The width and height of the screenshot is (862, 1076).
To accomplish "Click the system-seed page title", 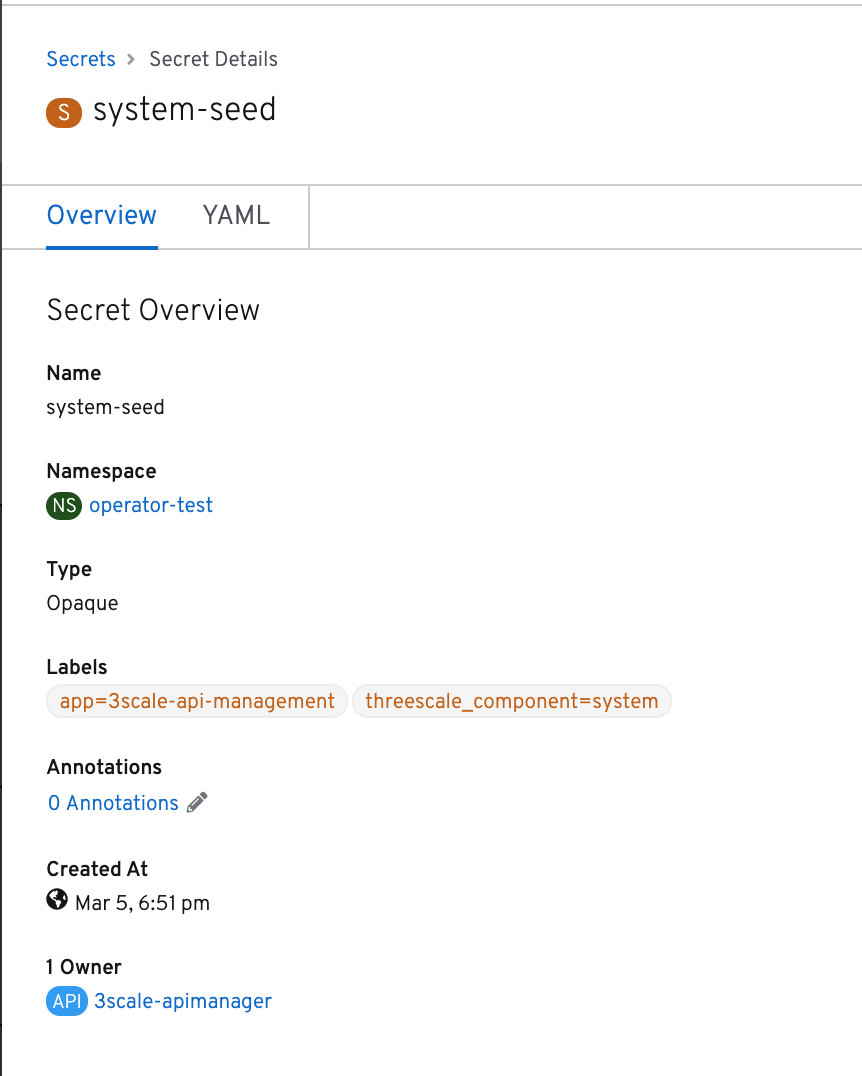I will [185, 110].
